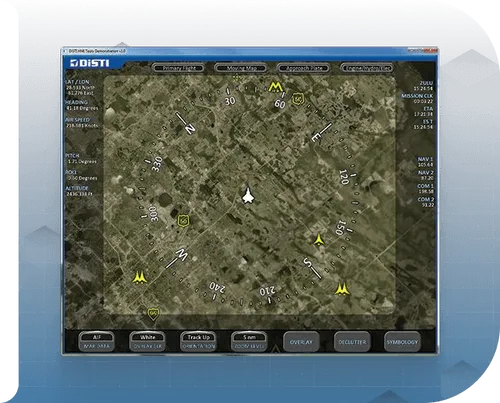This screenshot has height=403, width=500.
Task: Click the yellow highway shield at the map's bottom edge
Action: pyautogui.click(x=153, y=313)
